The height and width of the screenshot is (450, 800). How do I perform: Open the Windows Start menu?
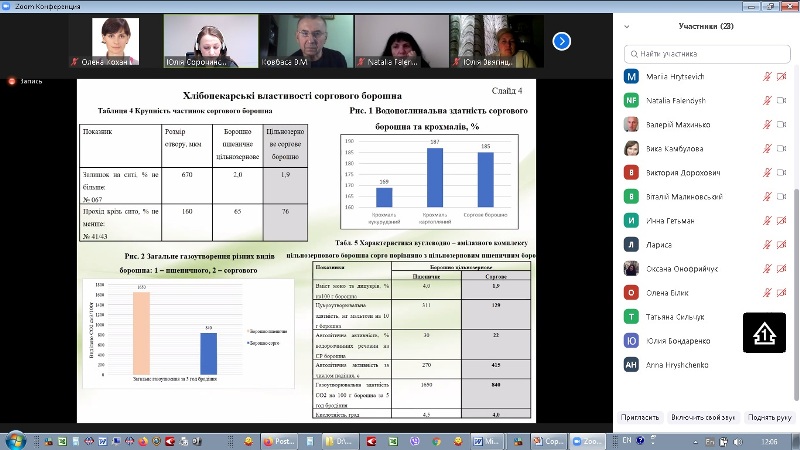[x=15, y=440]
